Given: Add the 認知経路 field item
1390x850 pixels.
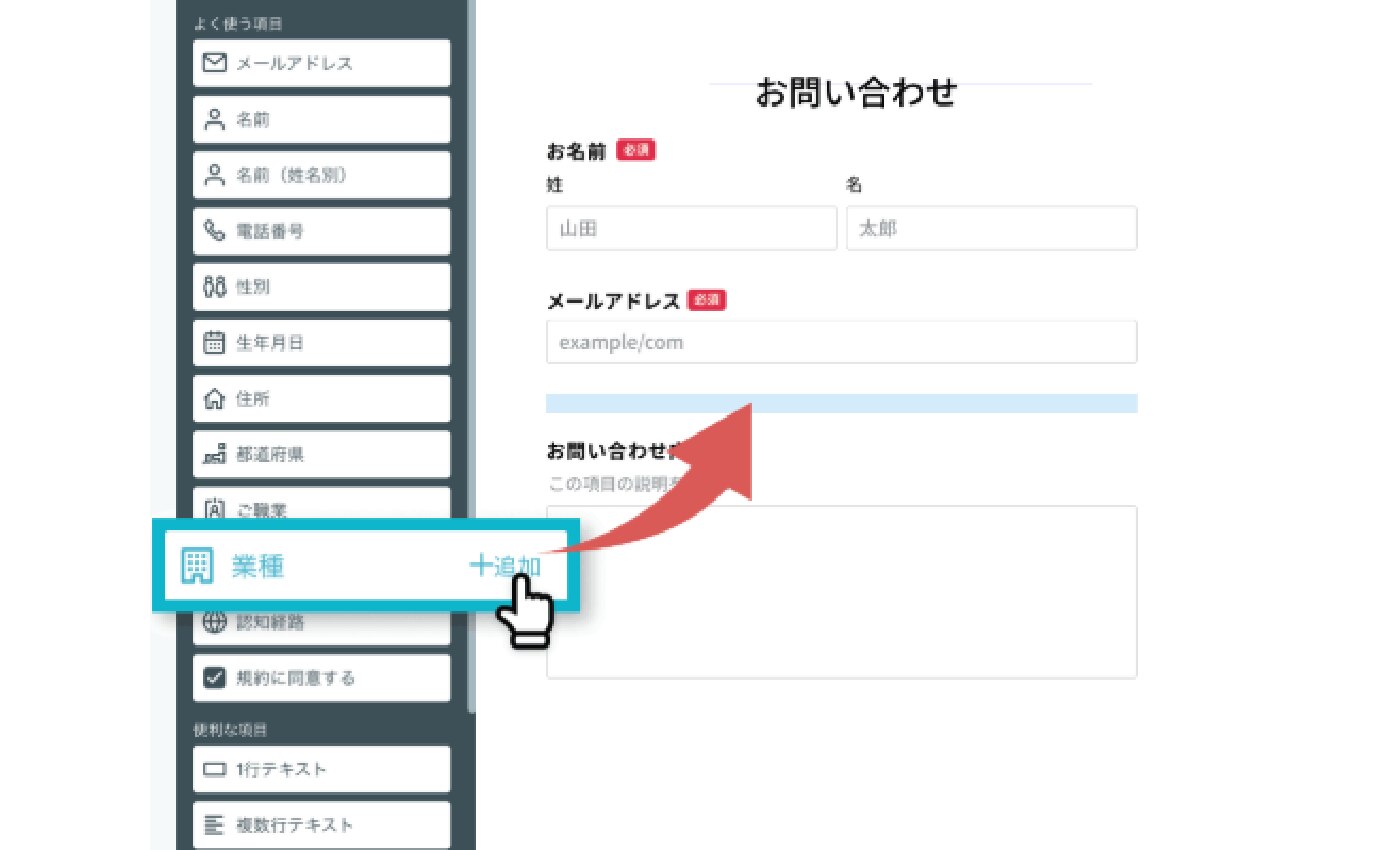Looking at the screenshot, I should [321, 627].
